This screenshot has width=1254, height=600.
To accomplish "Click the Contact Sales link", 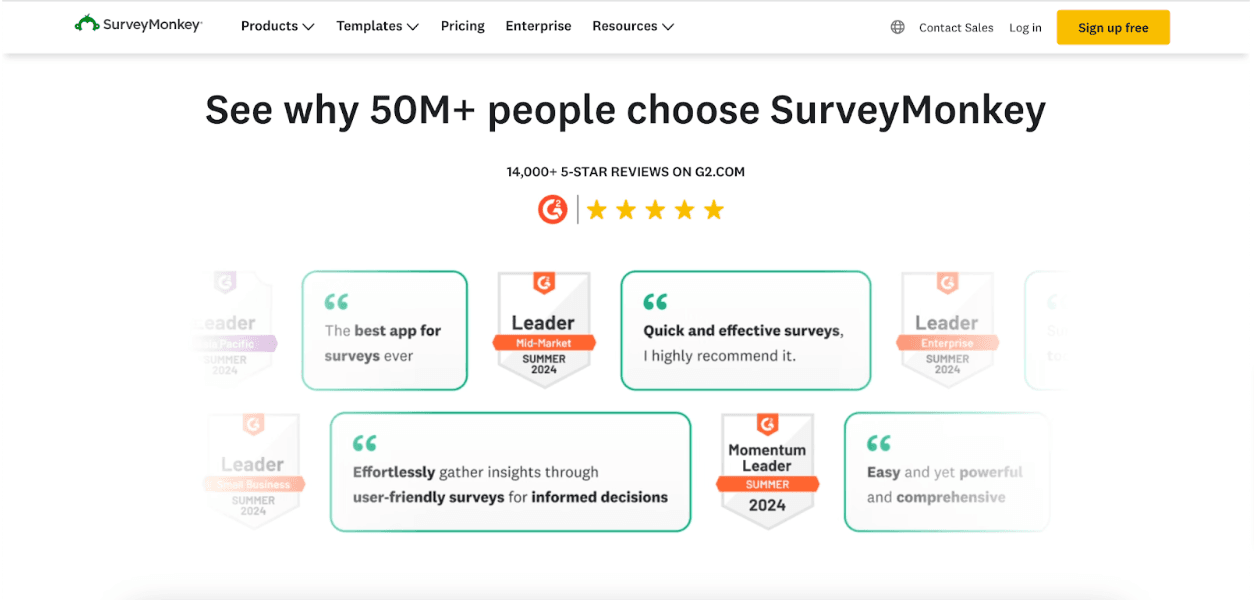I will click(956, 27).
